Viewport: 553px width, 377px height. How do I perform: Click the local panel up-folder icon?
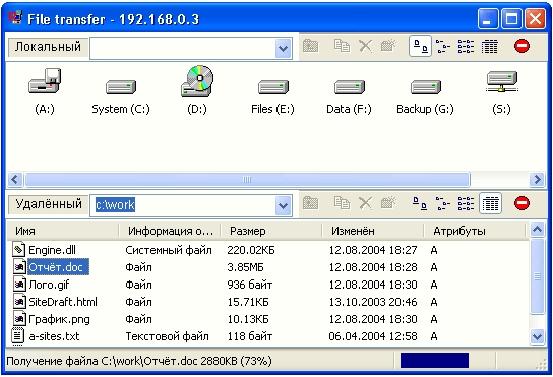(311, 46)
